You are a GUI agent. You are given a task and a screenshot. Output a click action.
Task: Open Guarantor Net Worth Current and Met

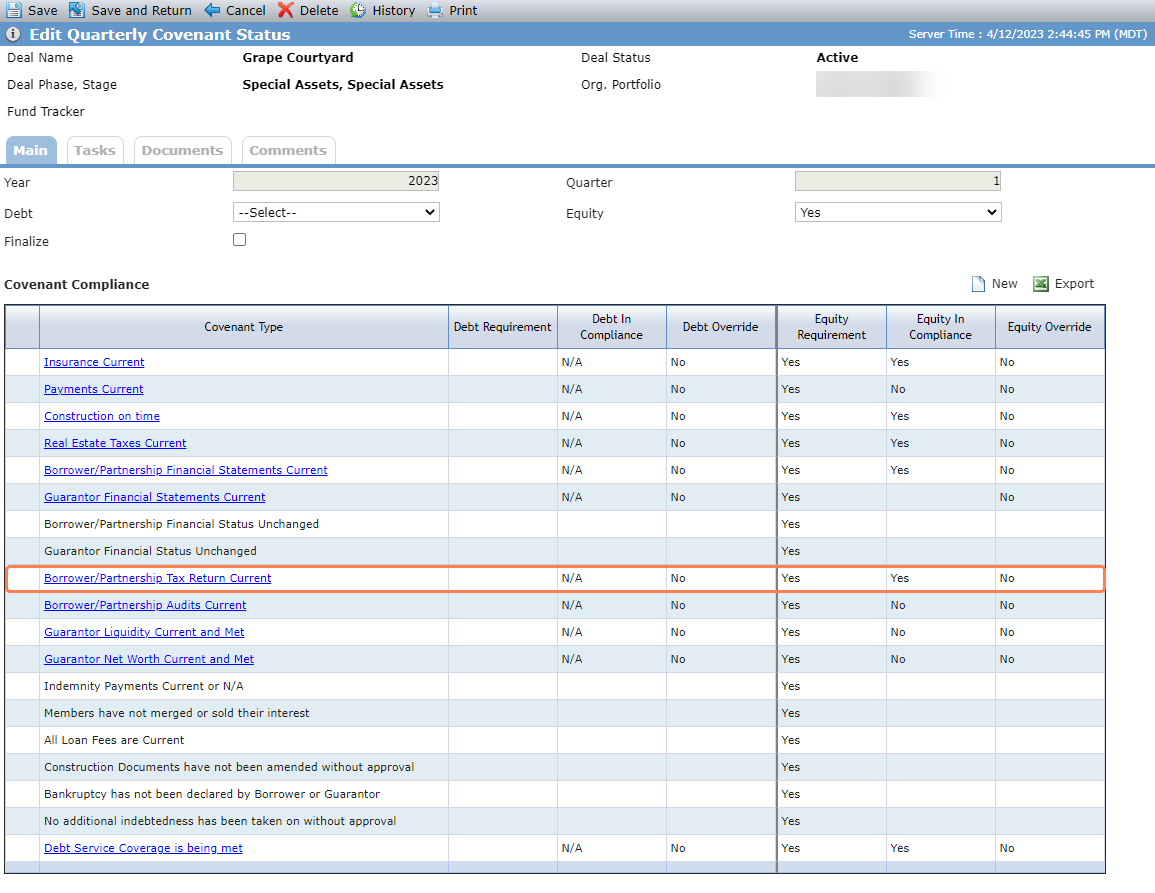149,659
